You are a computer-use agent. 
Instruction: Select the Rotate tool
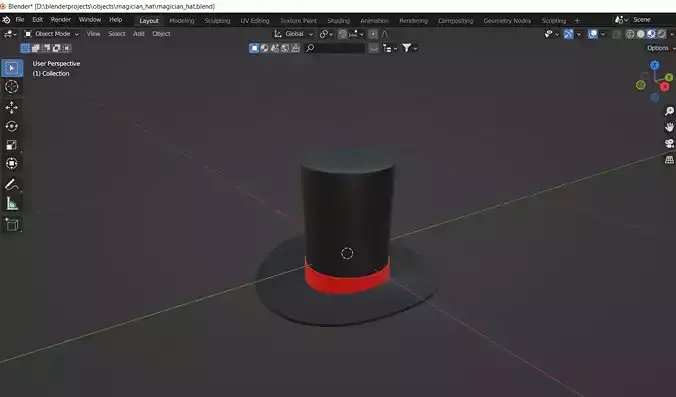12,126
